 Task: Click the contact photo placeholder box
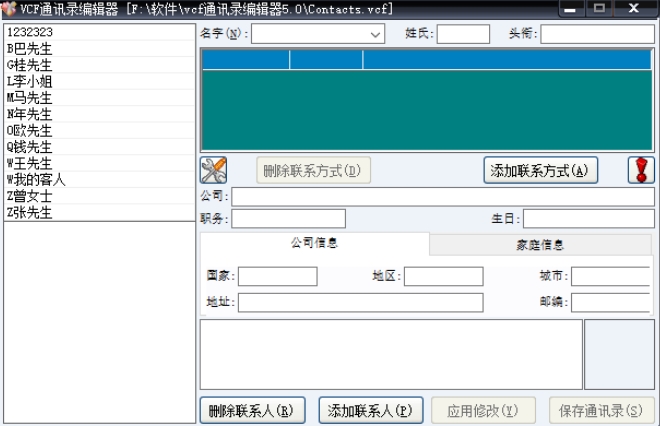(619, 354)
